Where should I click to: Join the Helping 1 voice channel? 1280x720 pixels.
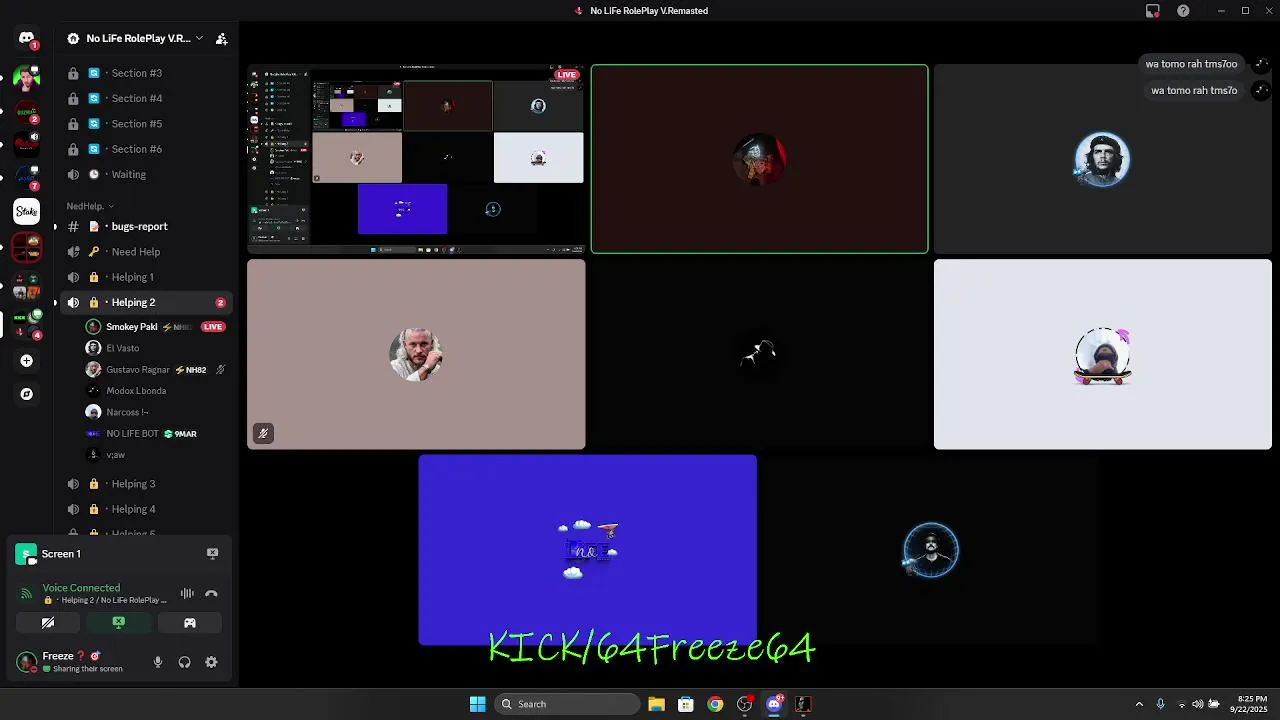tap(146, 277)
